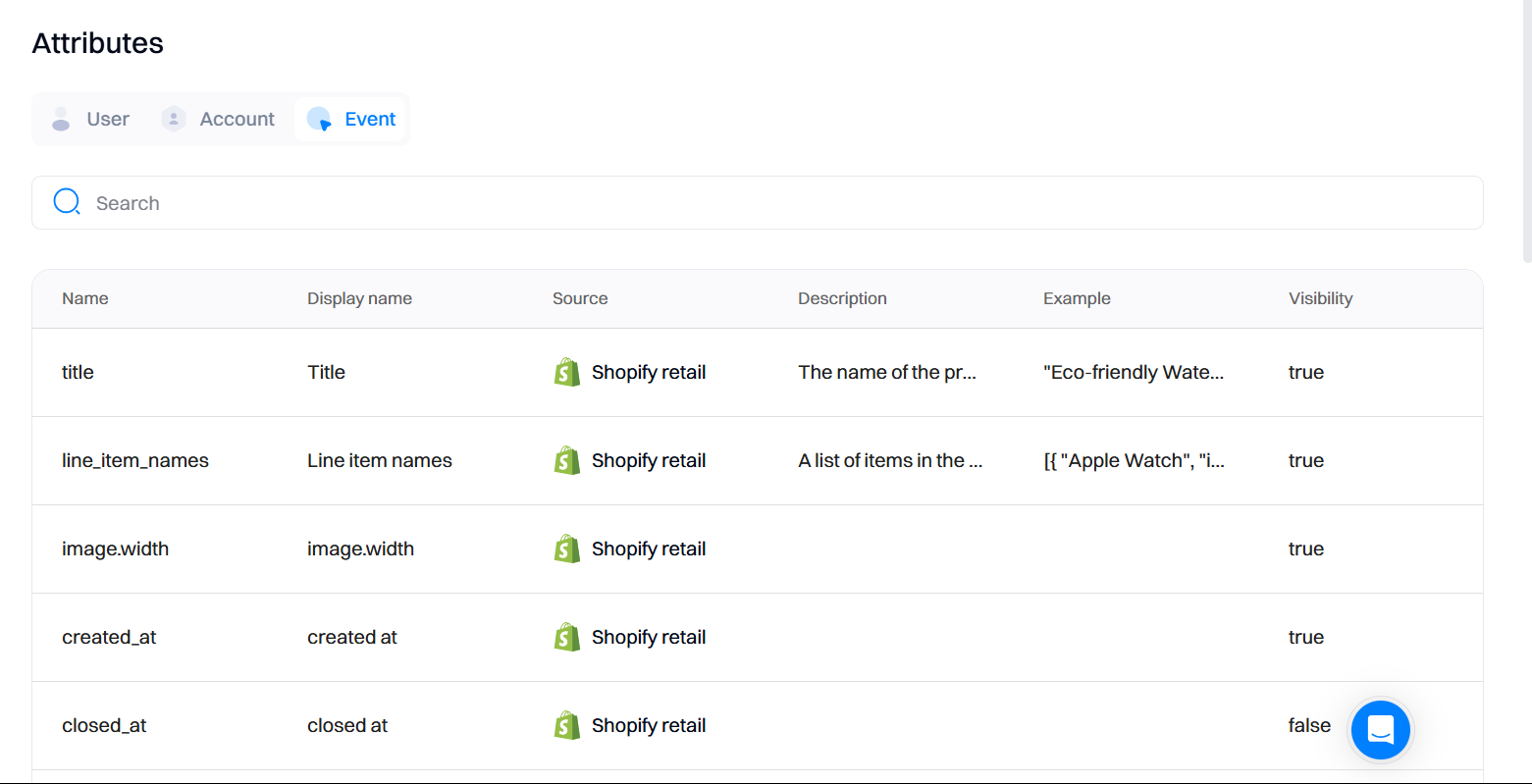Image resolution: width=1532 pixels, height=784 pixels.
Task: Select the Event tab
Action: click(x=350, y=119)
